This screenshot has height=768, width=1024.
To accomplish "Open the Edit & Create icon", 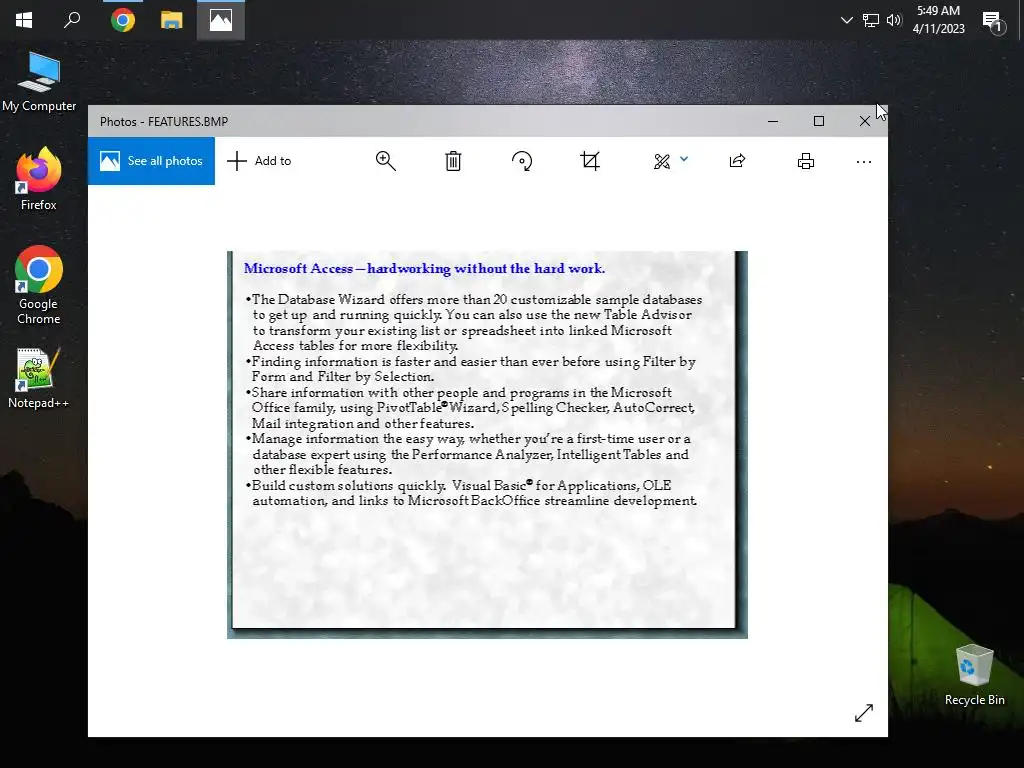I will tap(662, 161).
